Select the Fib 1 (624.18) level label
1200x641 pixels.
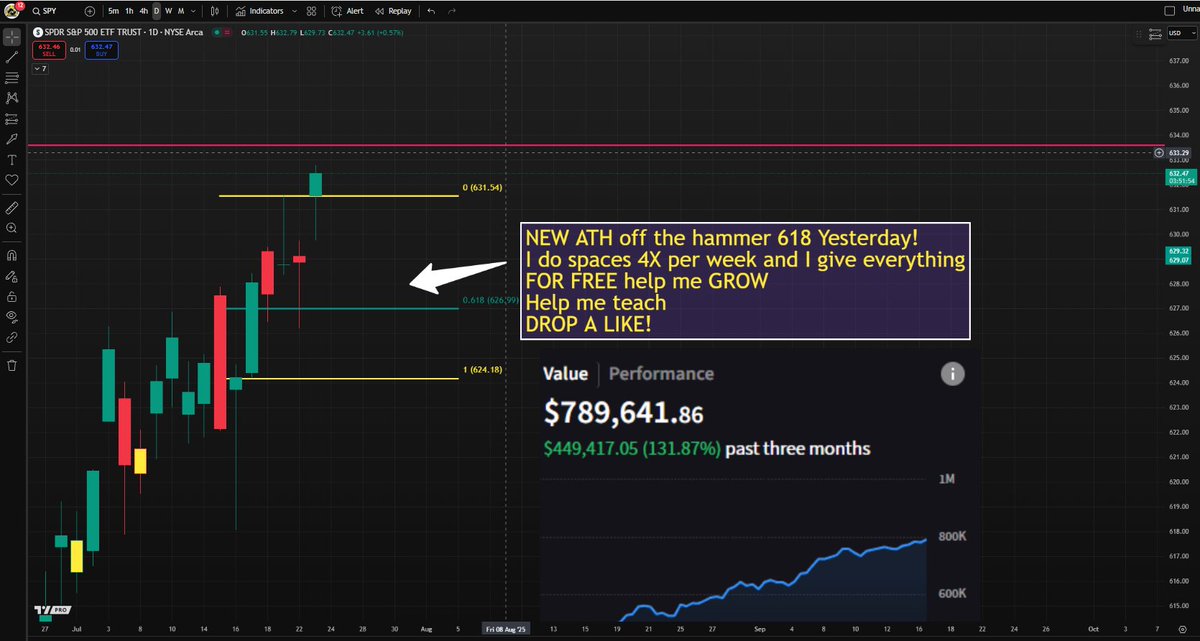pos(482,369)
